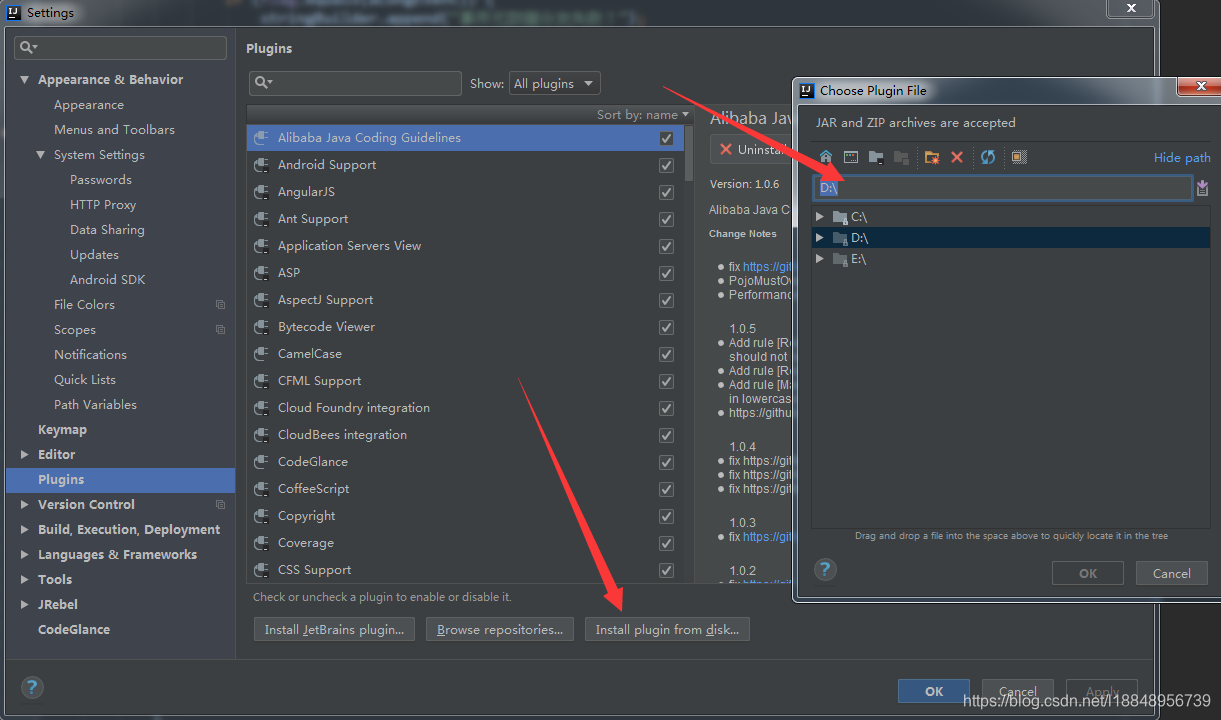Click the plugin icon beside CoffeeScript
The image size is (1221, 720).
[x=261, y=489]
